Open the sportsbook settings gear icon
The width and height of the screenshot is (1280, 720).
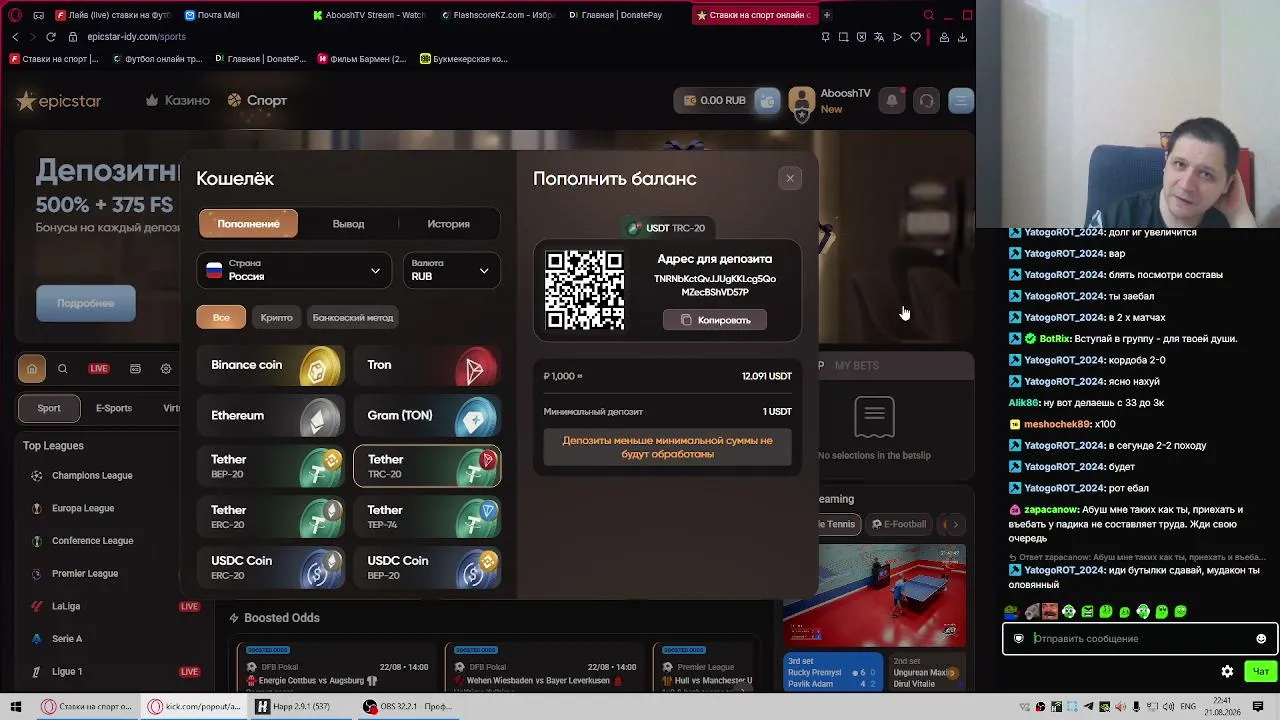pos(166,369)
